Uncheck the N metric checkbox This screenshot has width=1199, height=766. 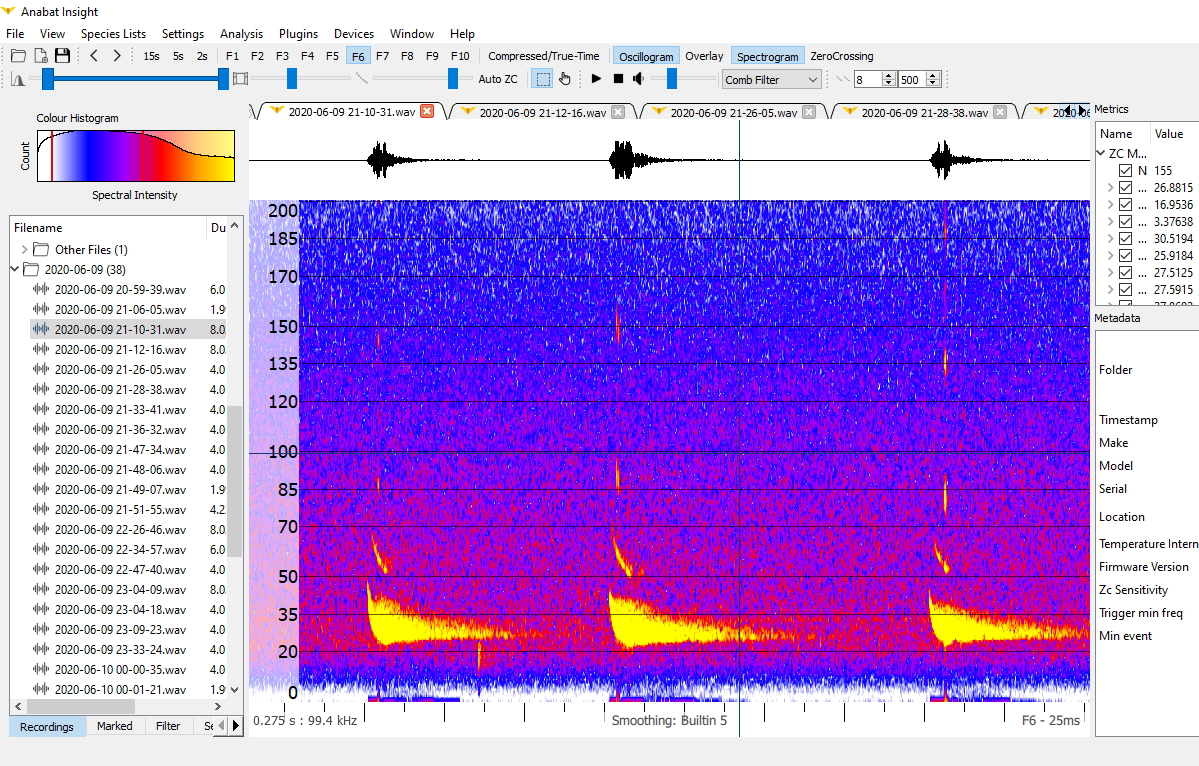pos(1124,170)
